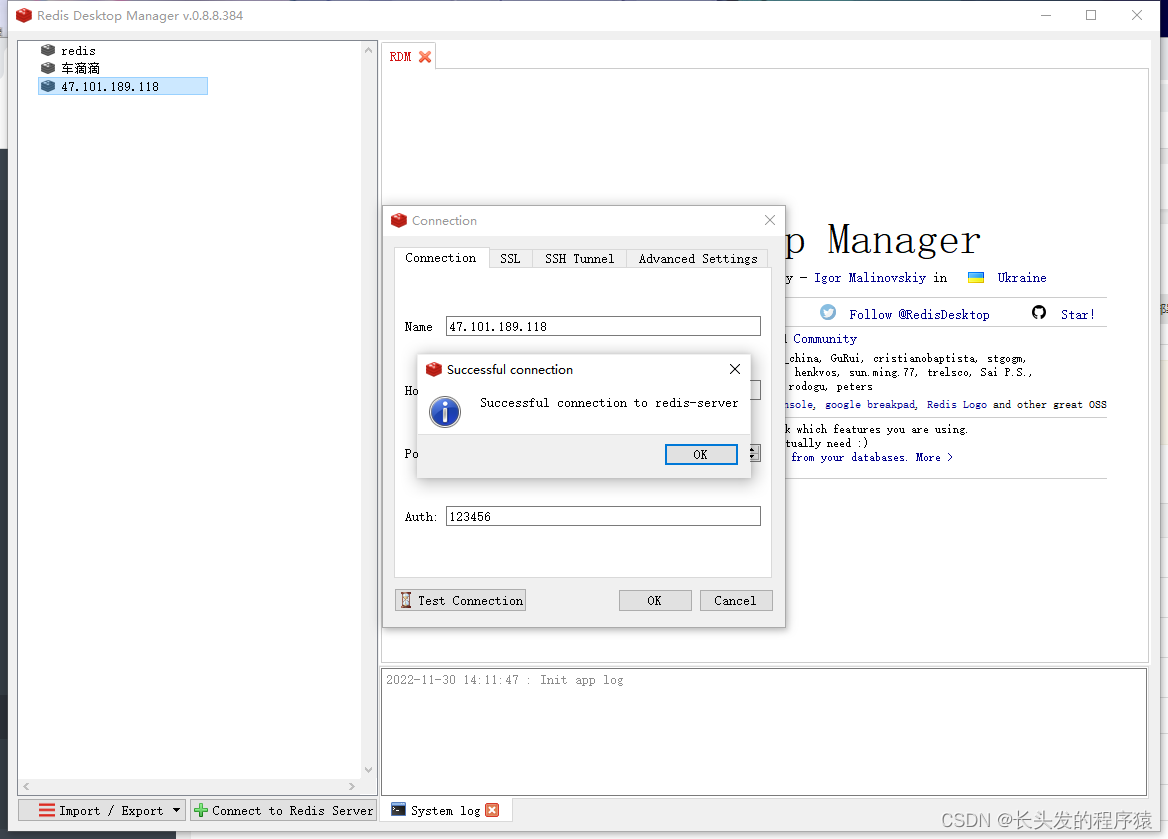Confirm the Successful connection message with OK

pyautogui.click(x=701, y=455)
